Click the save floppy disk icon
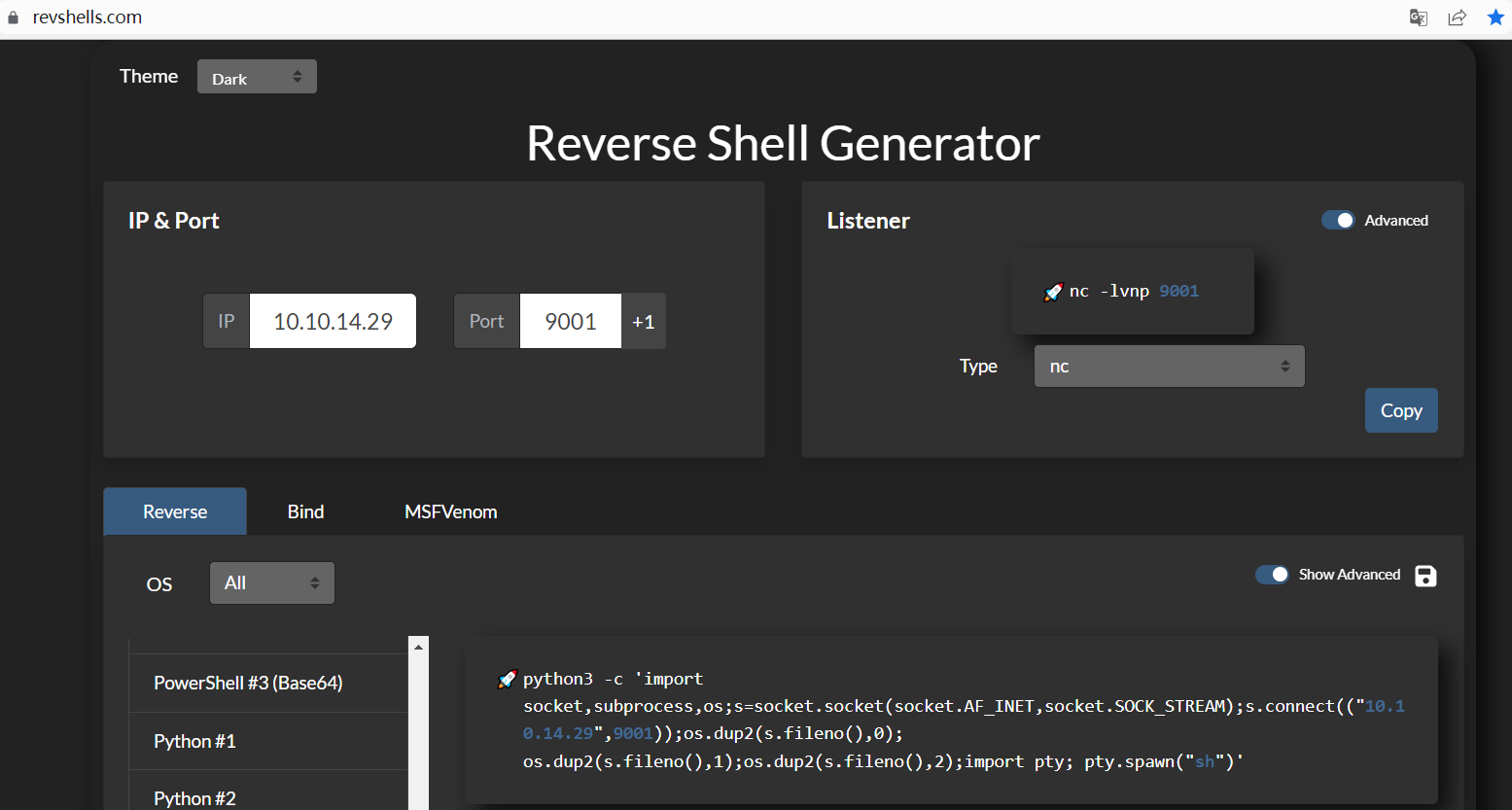 (1425, 576)
